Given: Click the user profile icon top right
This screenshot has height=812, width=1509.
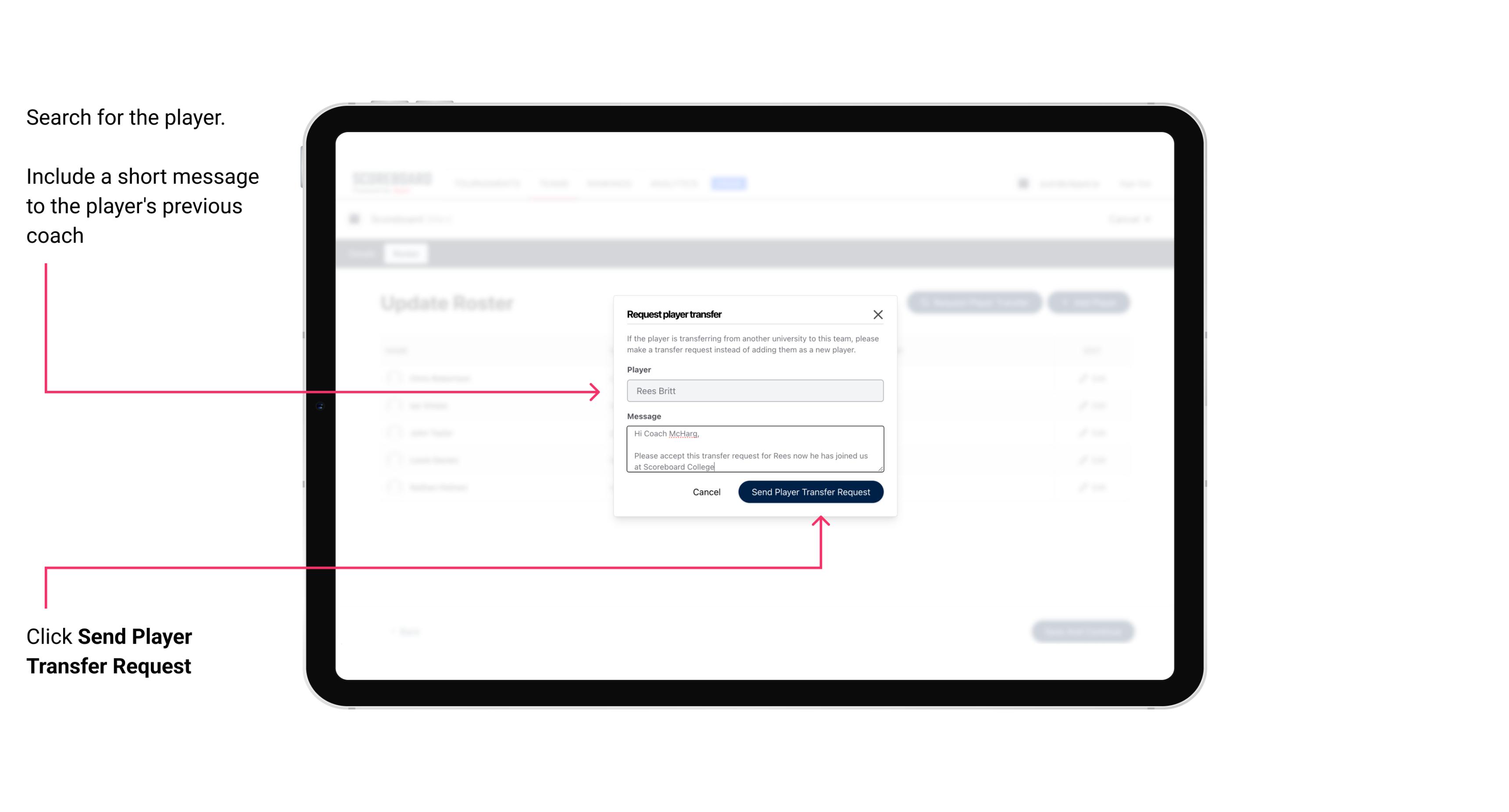Looking at the screenshot, I should [x=1023, y=183].
